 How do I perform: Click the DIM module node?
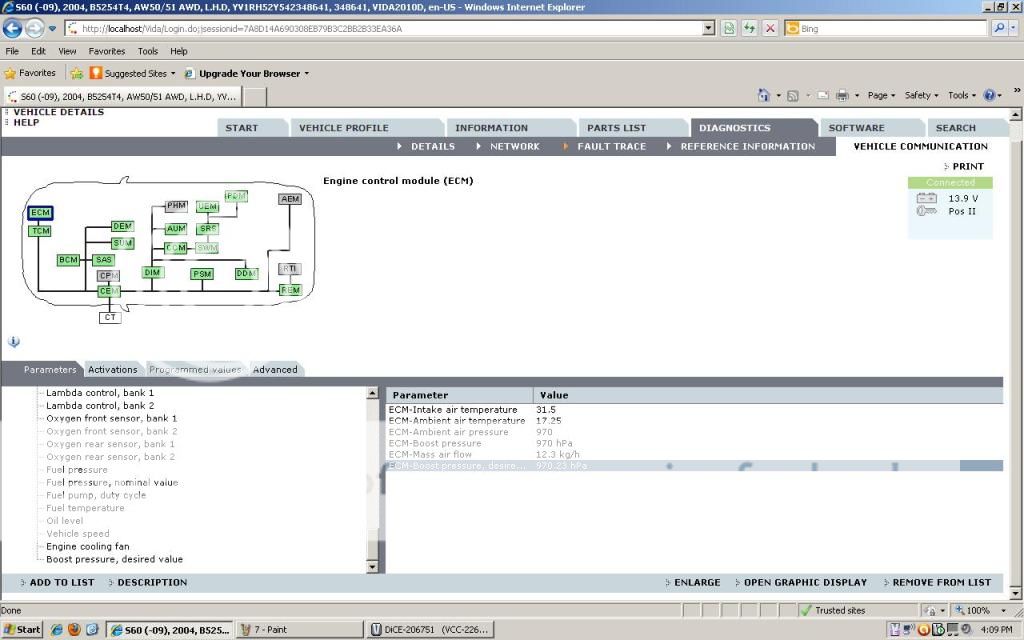coord(152,273)
